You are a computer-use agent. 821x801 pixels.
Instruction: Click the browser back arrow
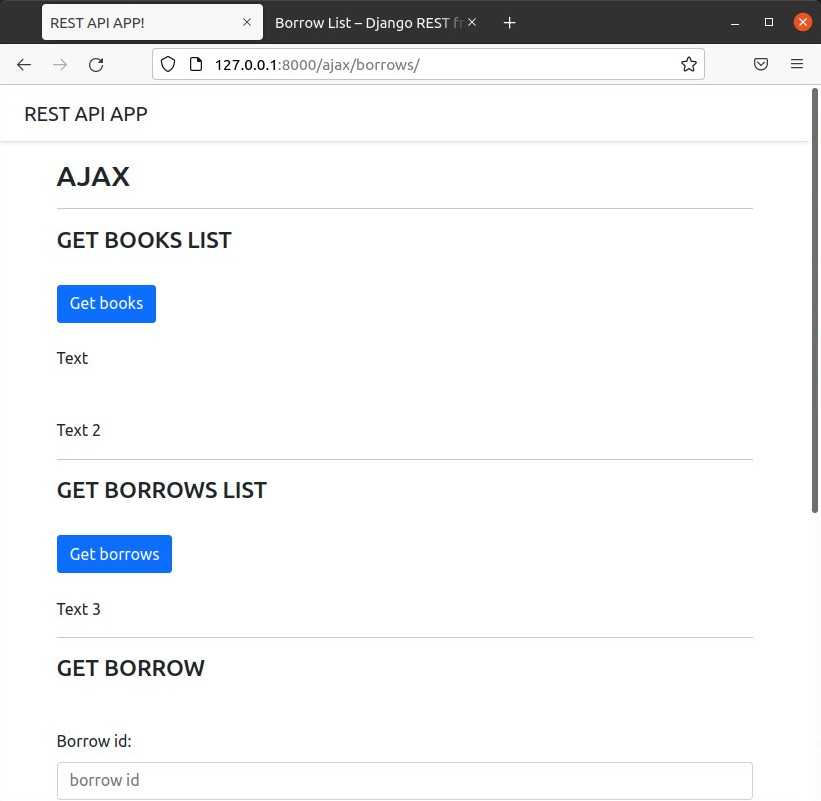24,64
